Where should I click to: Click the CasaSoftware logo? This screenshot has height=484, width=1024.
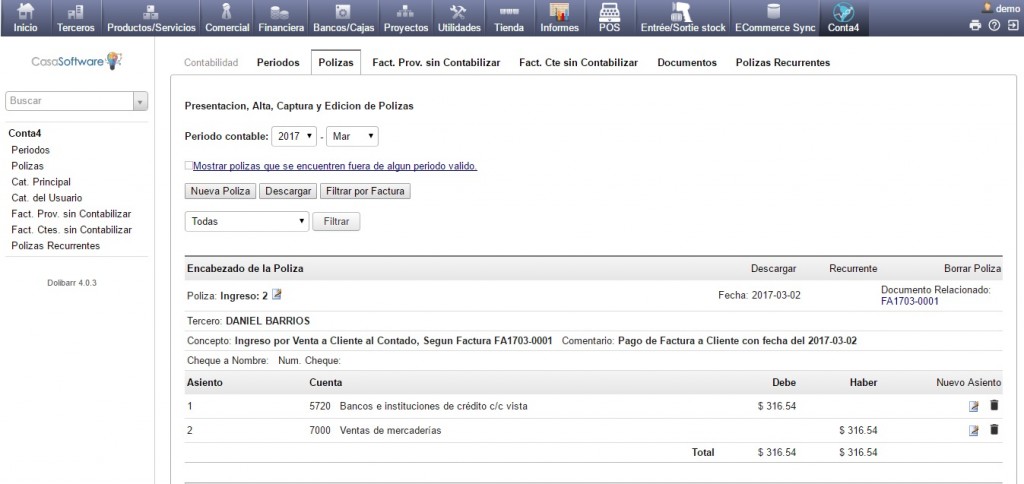point(77,61)
